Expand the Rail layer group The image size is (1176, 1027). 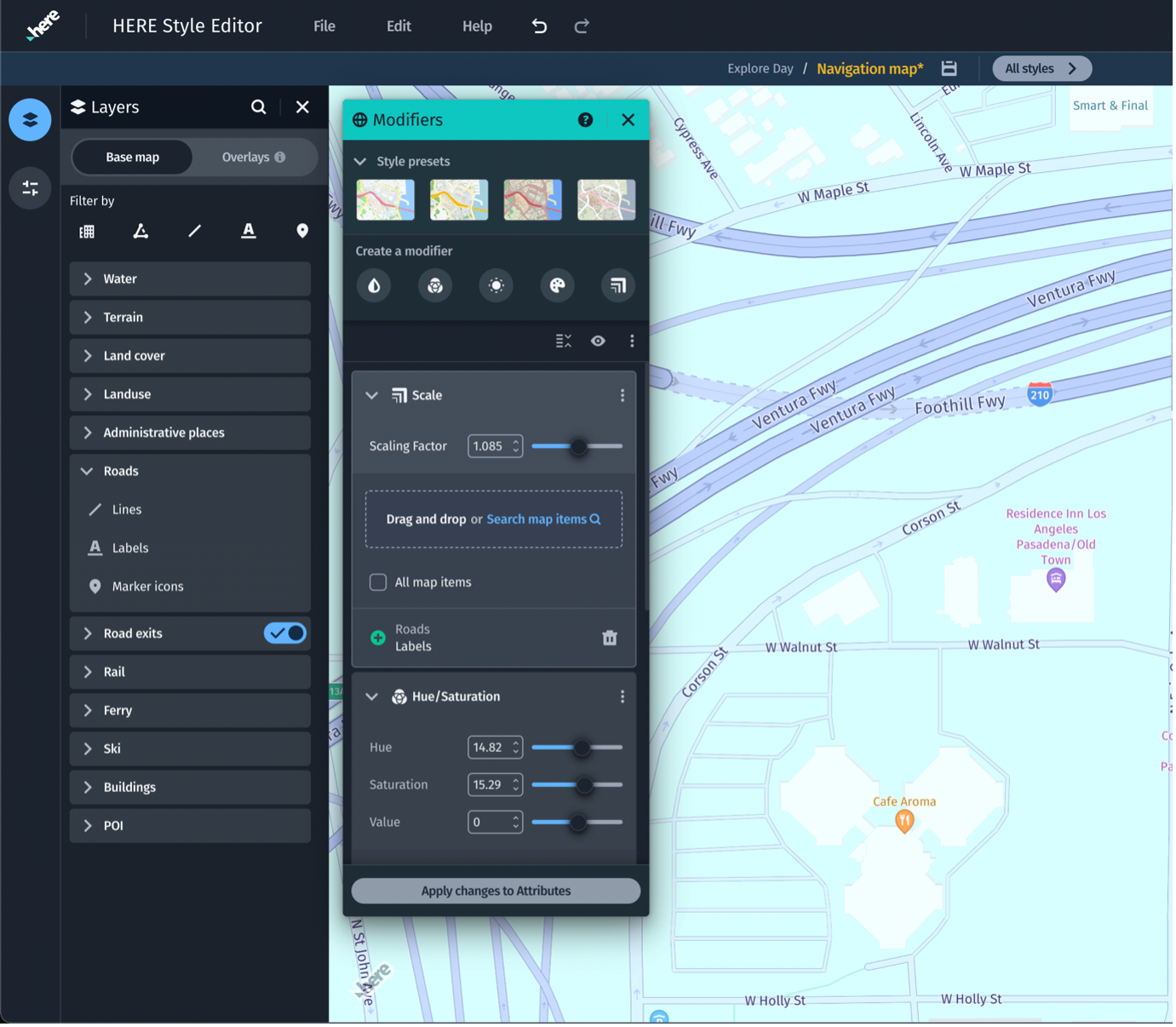click(x=190, y=672)
